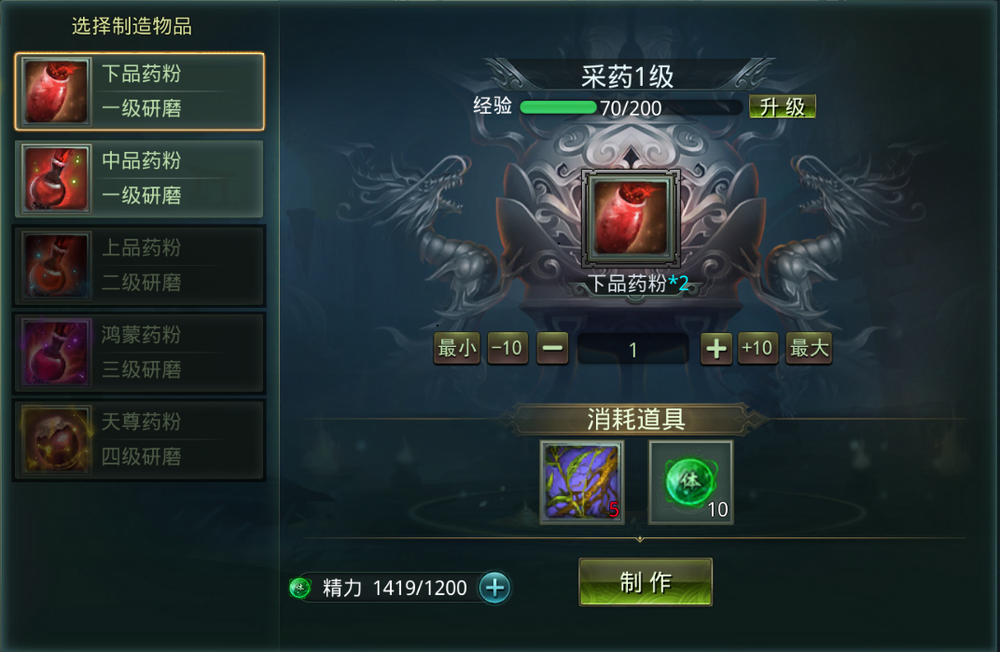1000x652 pixels.
Task: Set quantity to minimum with 最小
Action: click(x=457, y=348)
